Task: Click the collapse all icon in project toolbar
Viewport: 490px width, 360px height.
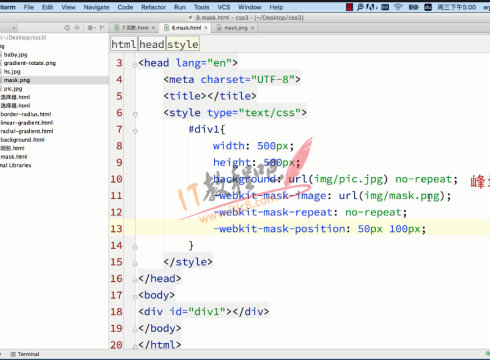Action: [77, 28]
